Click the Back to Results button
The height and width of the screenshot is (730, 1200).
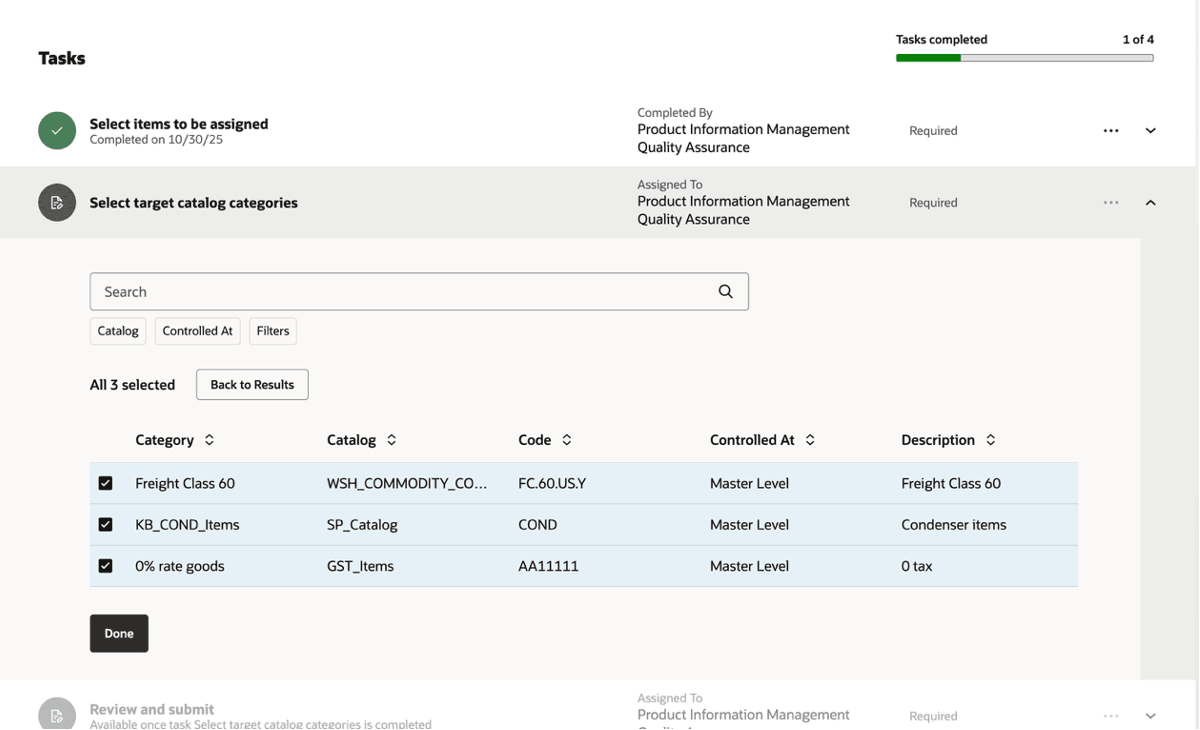coord(252,384)
